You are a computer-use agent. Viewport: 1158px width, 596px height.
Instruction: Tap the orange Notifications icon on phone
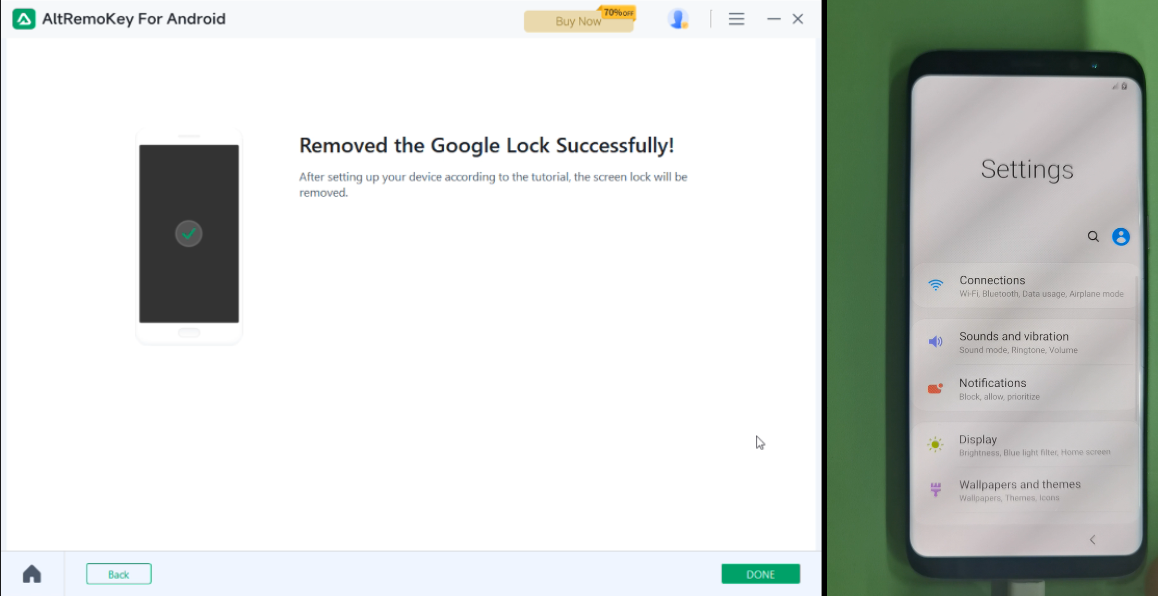click(936, 388)
